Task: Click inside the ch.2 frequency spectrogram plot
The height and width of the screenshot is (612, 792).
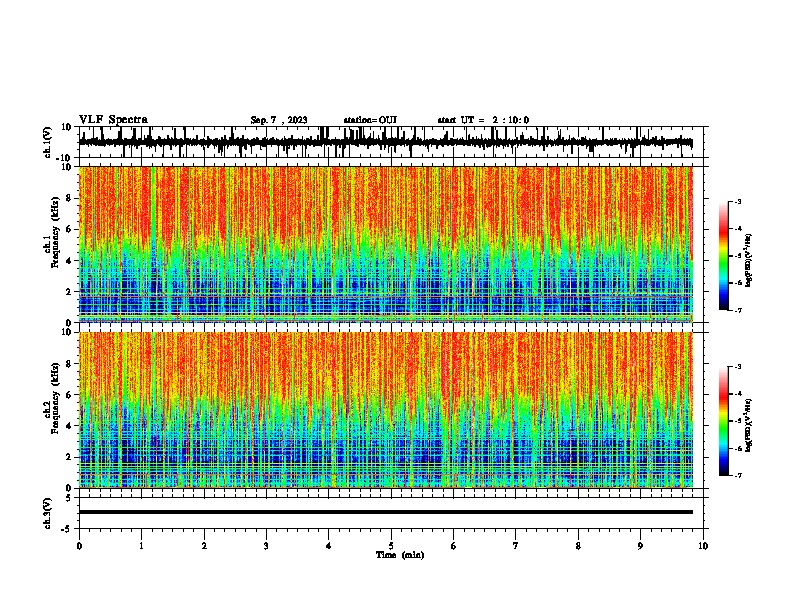Action: click(x=385, y=410)
